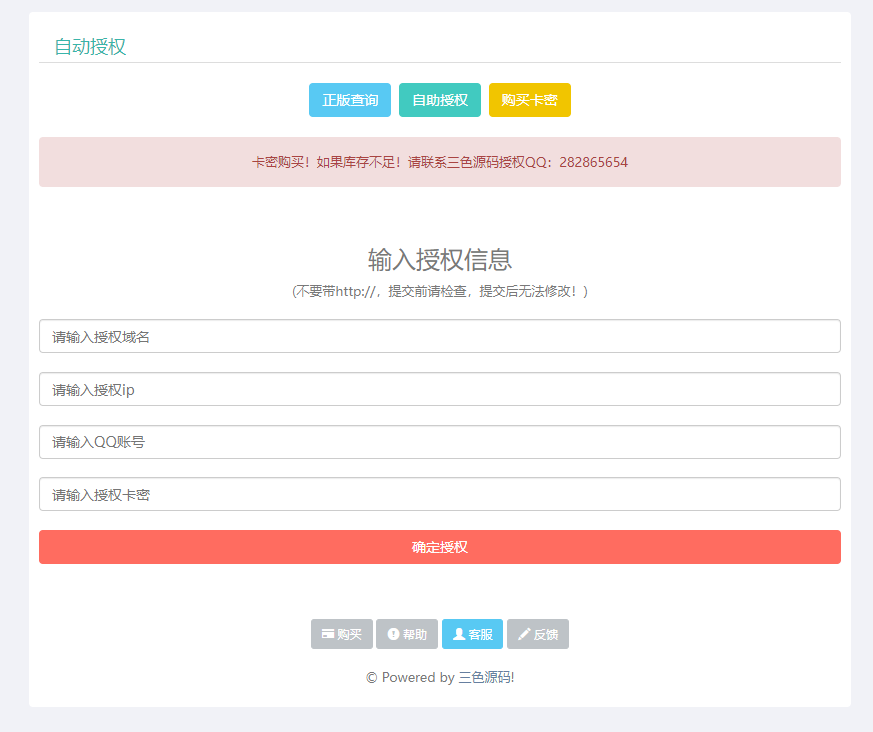Click the pink warning notice banner

[440, 161]
